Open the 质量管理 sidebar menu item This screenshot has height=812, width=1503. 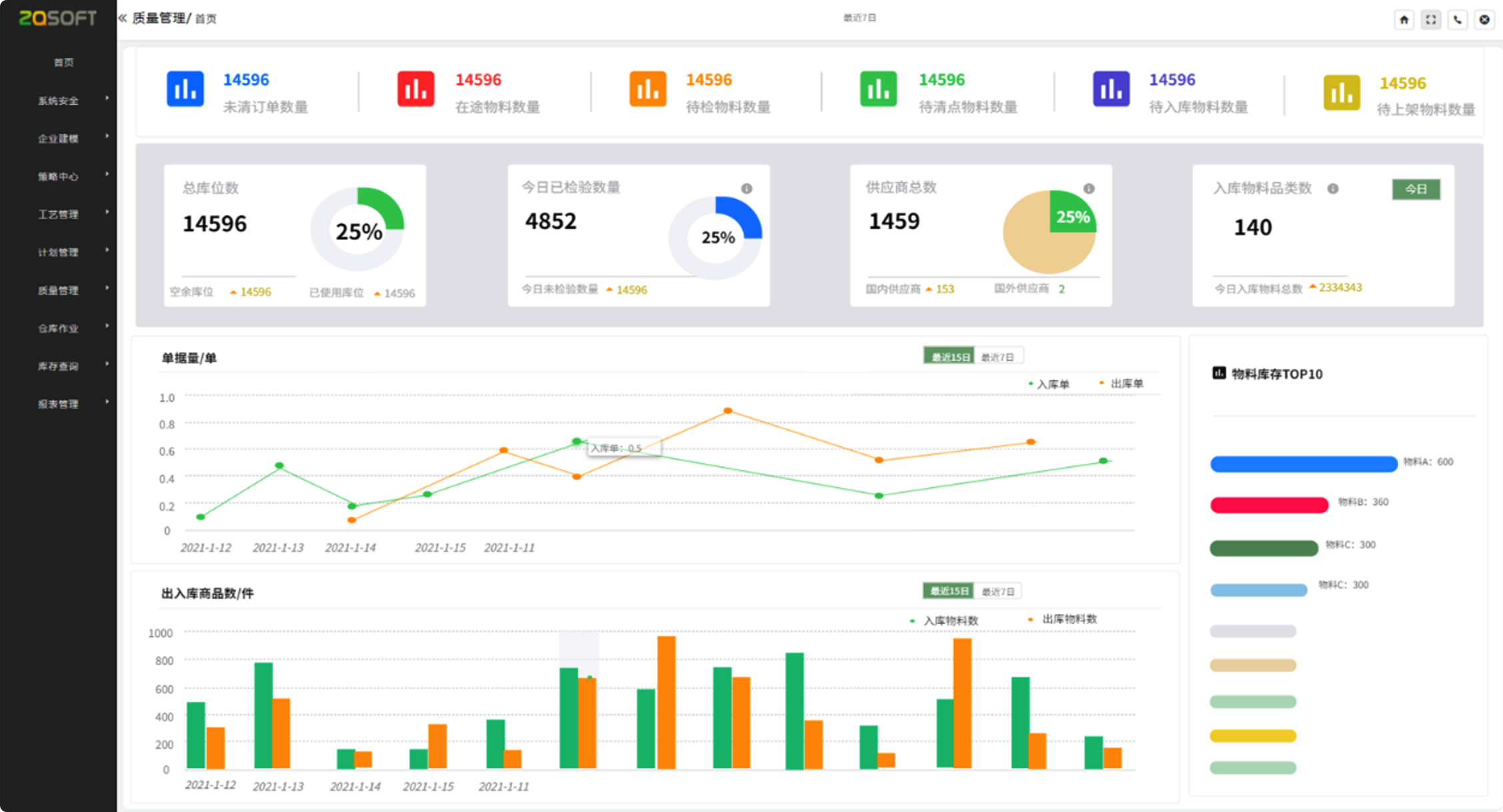tap(59, 290)
